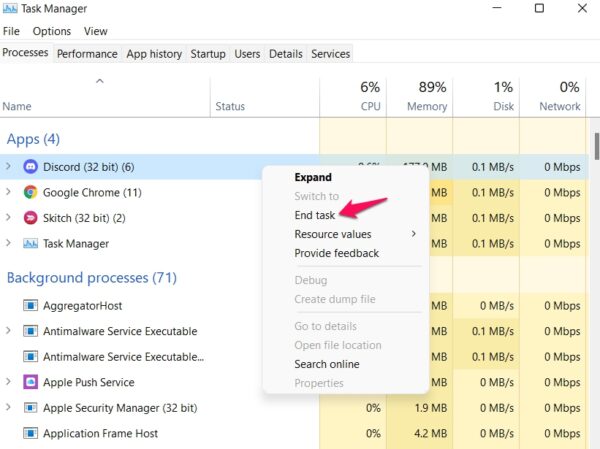600x449 pixels.
Task: Open the File menu
Action: tap(11, 31)
